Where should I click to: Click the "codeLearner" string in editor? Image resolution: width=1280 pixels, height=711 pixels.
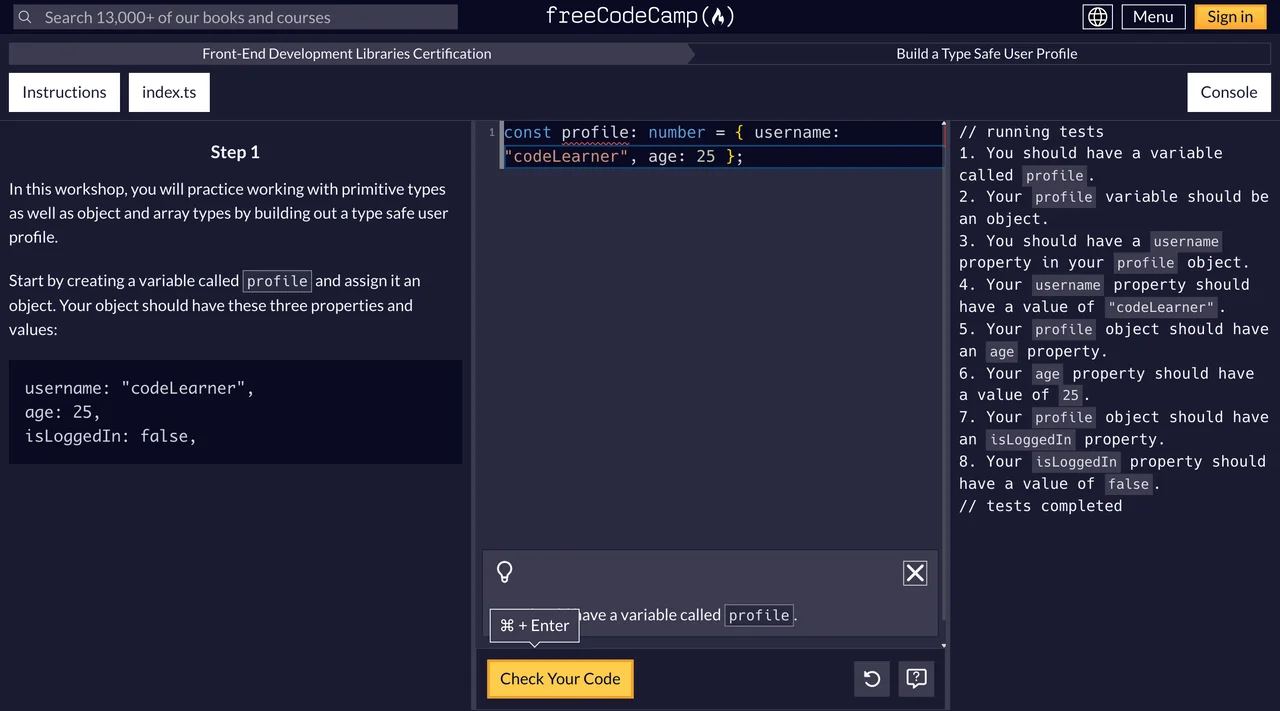pos(566,157)
